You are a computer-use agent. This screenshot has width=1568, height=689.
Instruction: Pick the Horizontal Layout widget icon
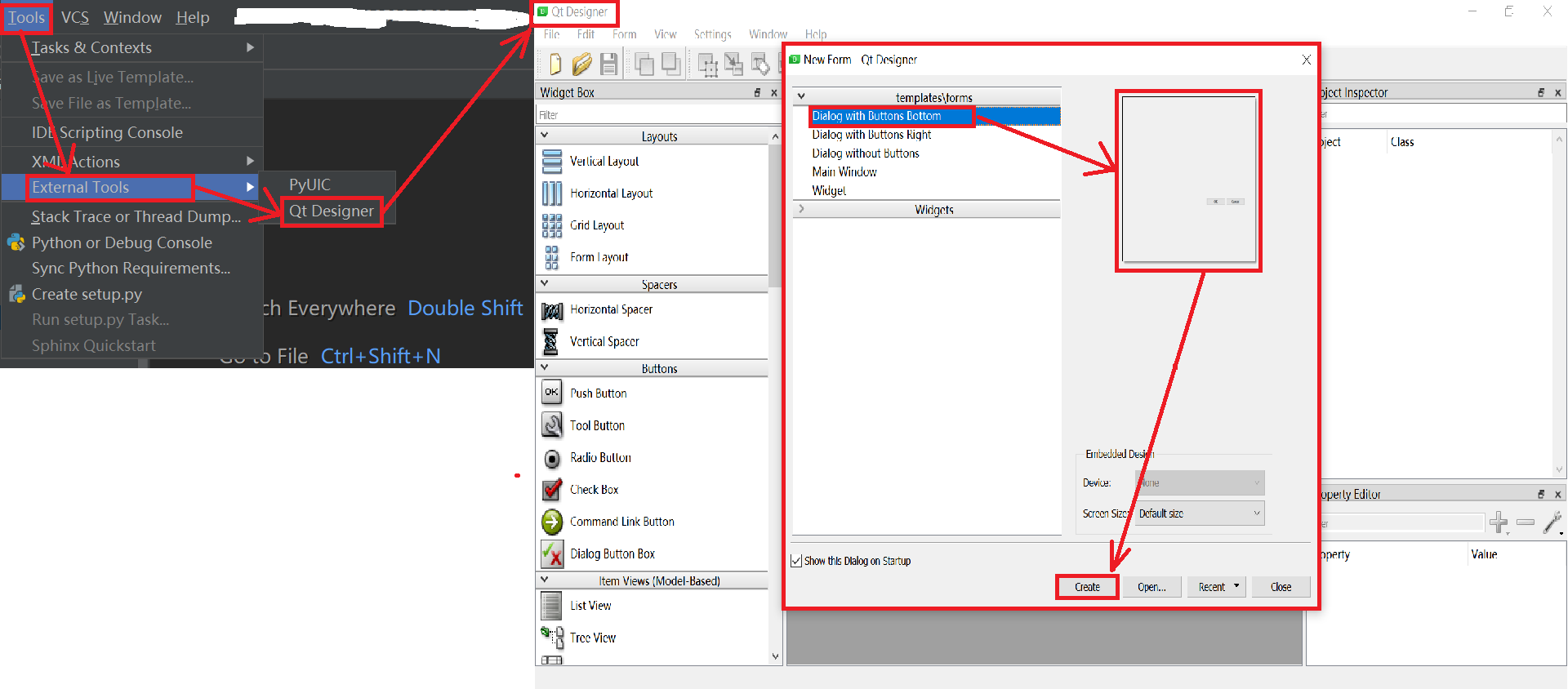(x=552, y=193)
